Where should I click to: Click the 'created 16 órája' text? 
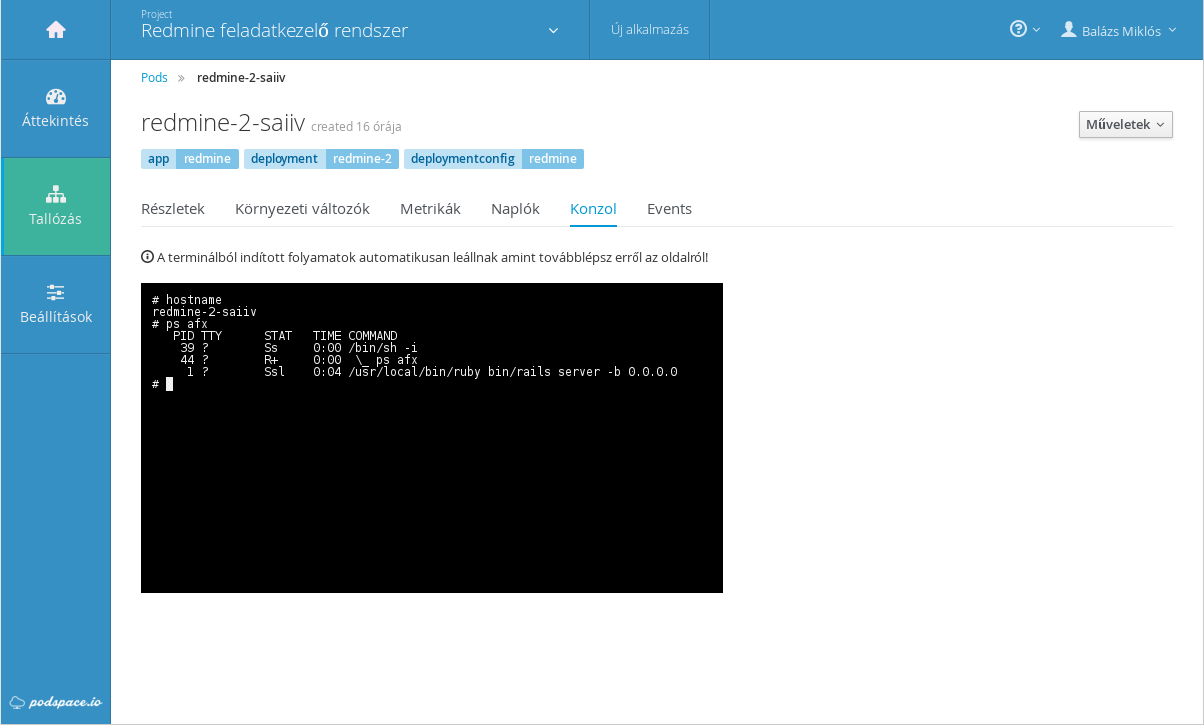(356, 127)
